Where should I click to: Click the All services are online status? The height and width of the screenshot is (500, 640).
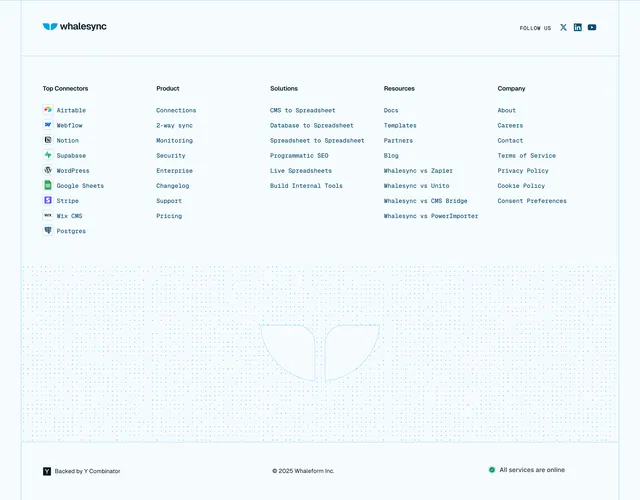click(x=532, y=470)
